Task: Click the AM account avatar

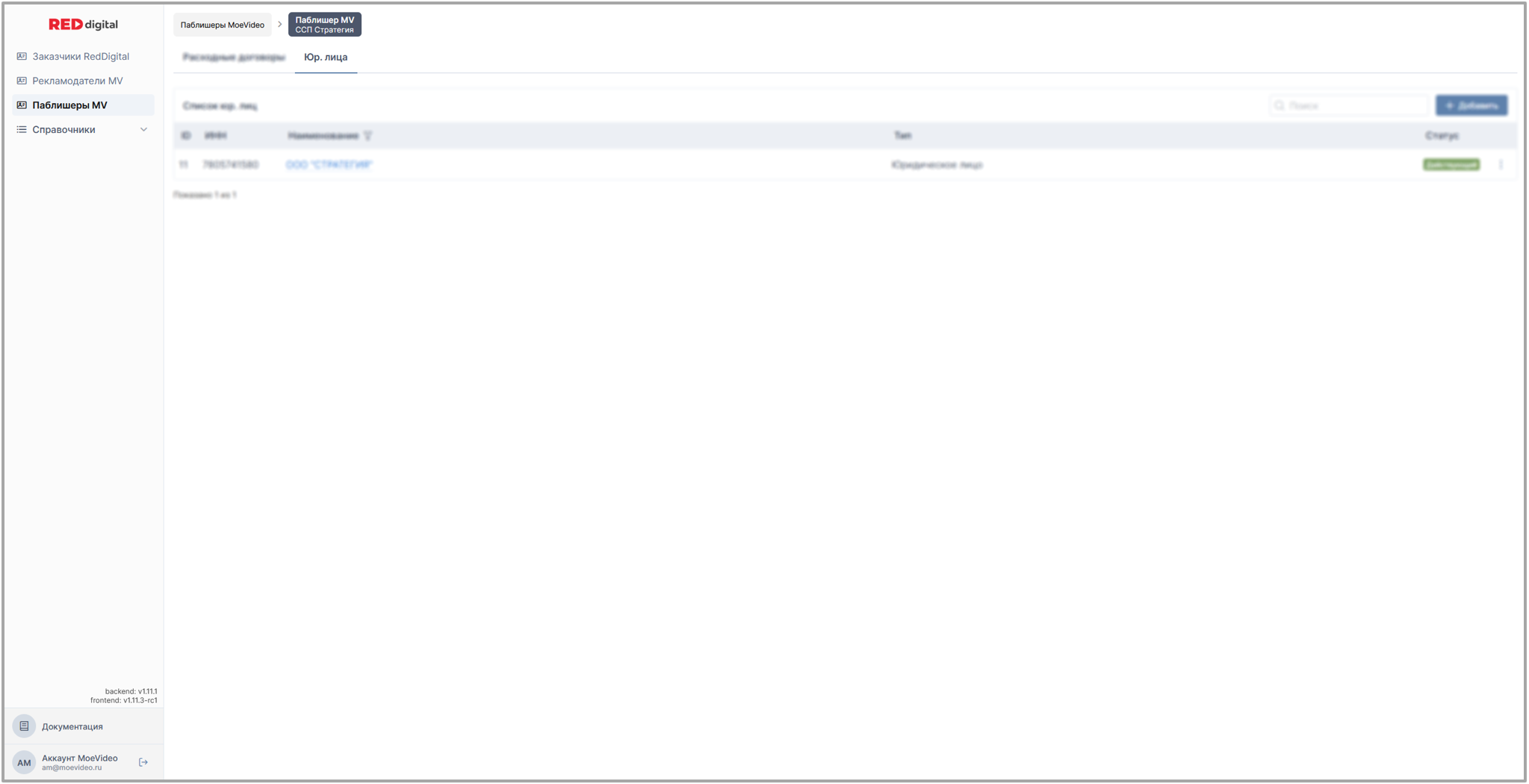Action: coord(24,762)
